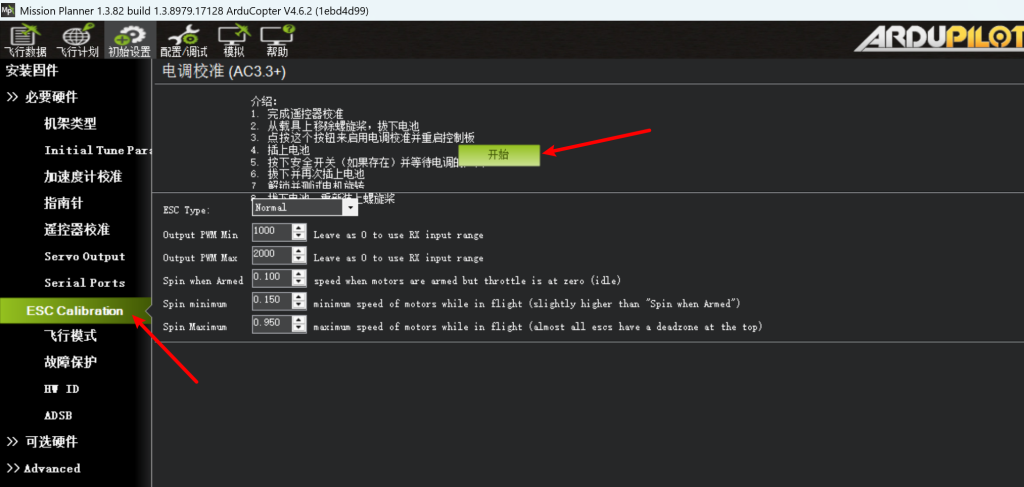Click the Output PWM Min value field
The height and width of the screenshot is (487, 1024).
pyautogui.click(x=272, y=231)
